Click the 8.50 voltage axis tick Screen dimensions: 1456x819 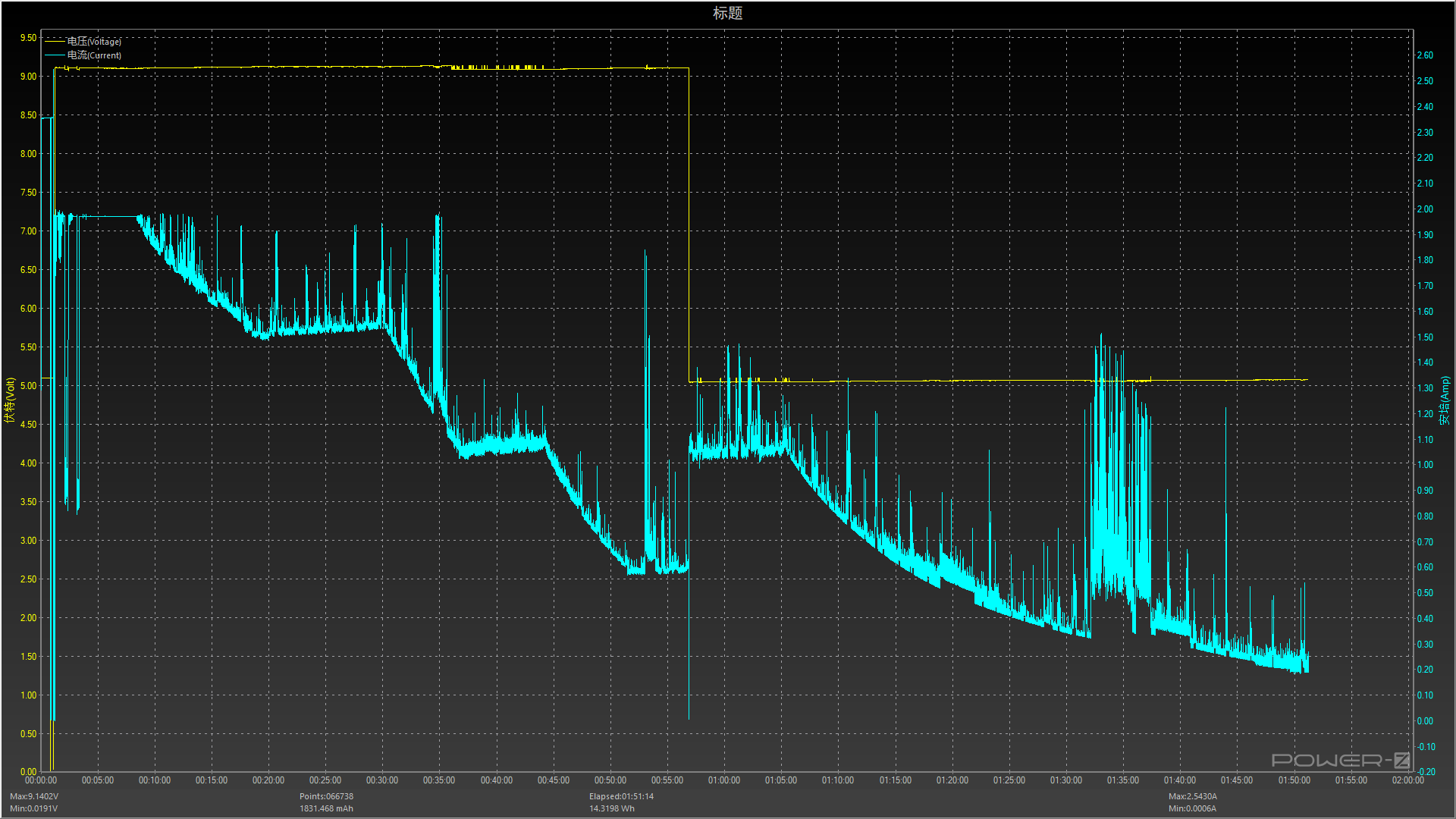tap(28, 115)
